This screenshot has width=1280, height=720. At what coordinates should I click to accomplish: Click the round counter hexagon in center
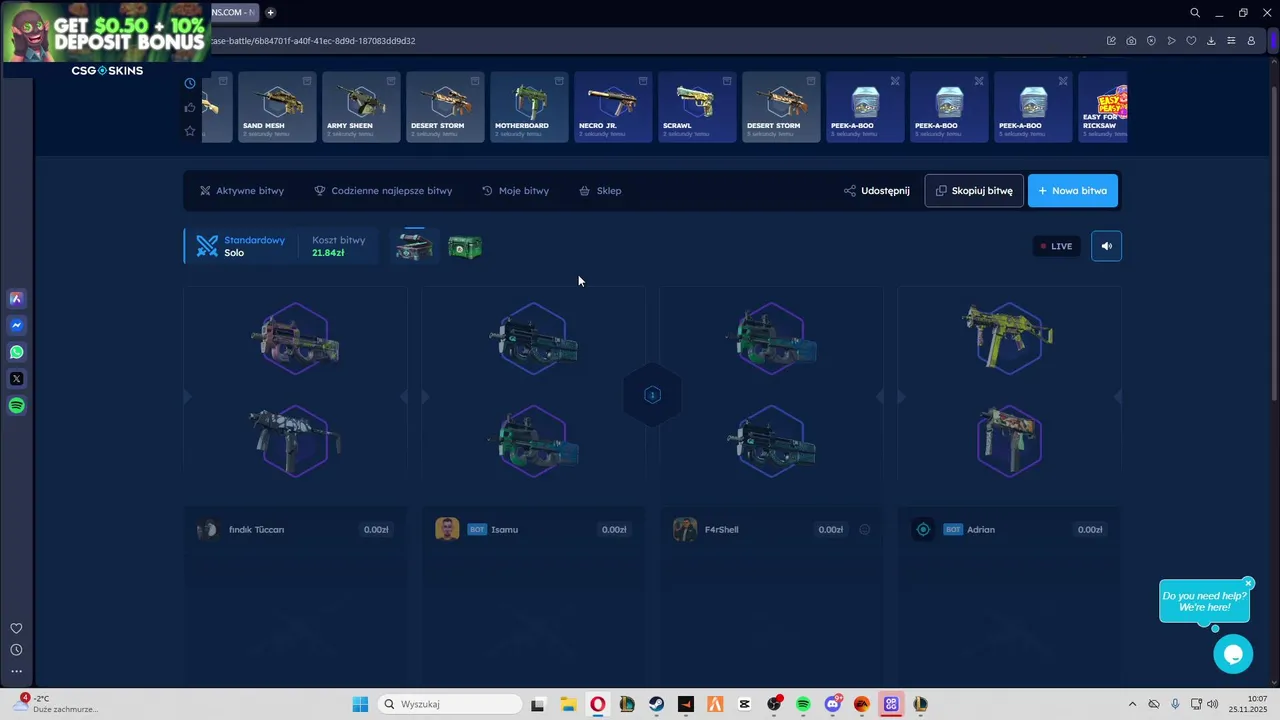[x=652, y=395]
